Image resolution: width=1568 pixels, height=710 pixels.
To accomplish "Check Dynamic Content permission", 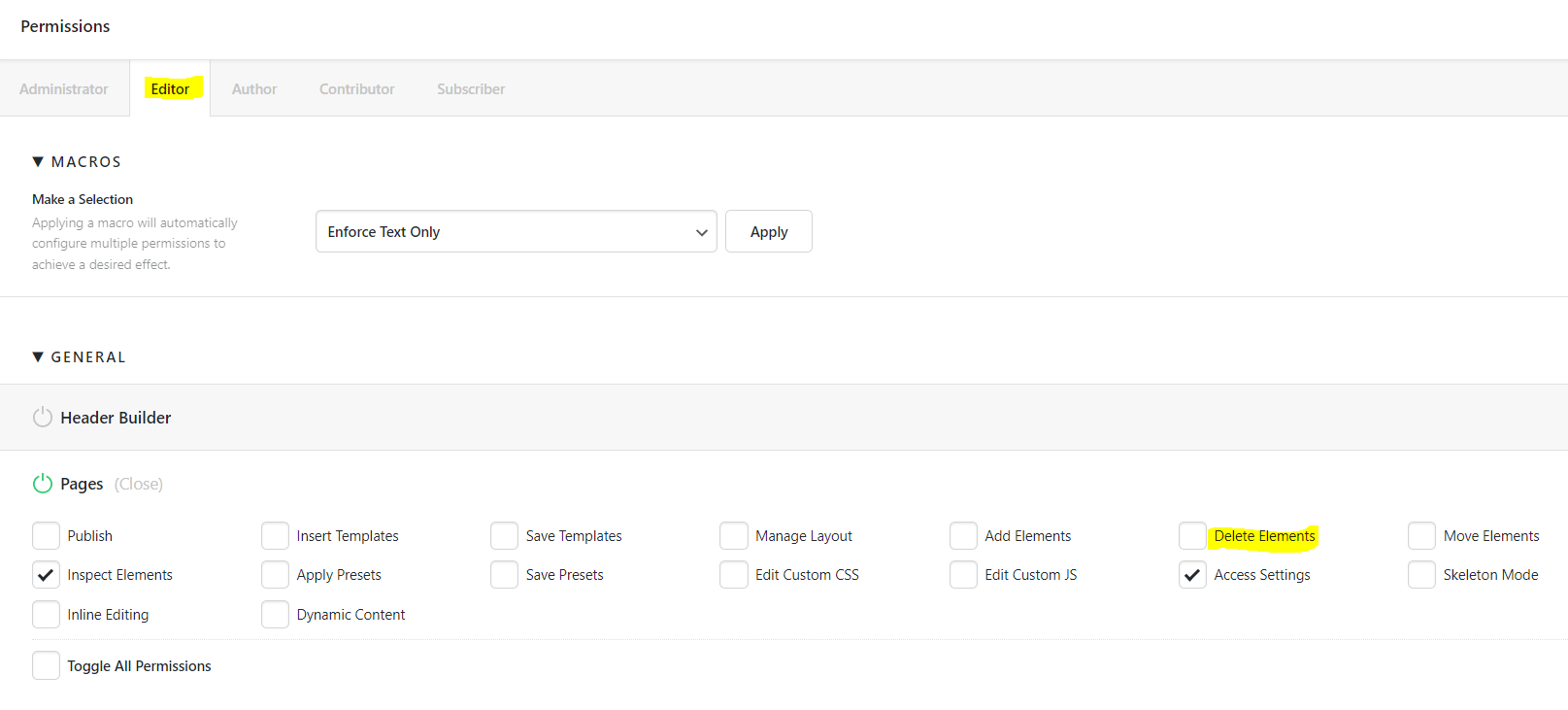I will pos(275,614).
